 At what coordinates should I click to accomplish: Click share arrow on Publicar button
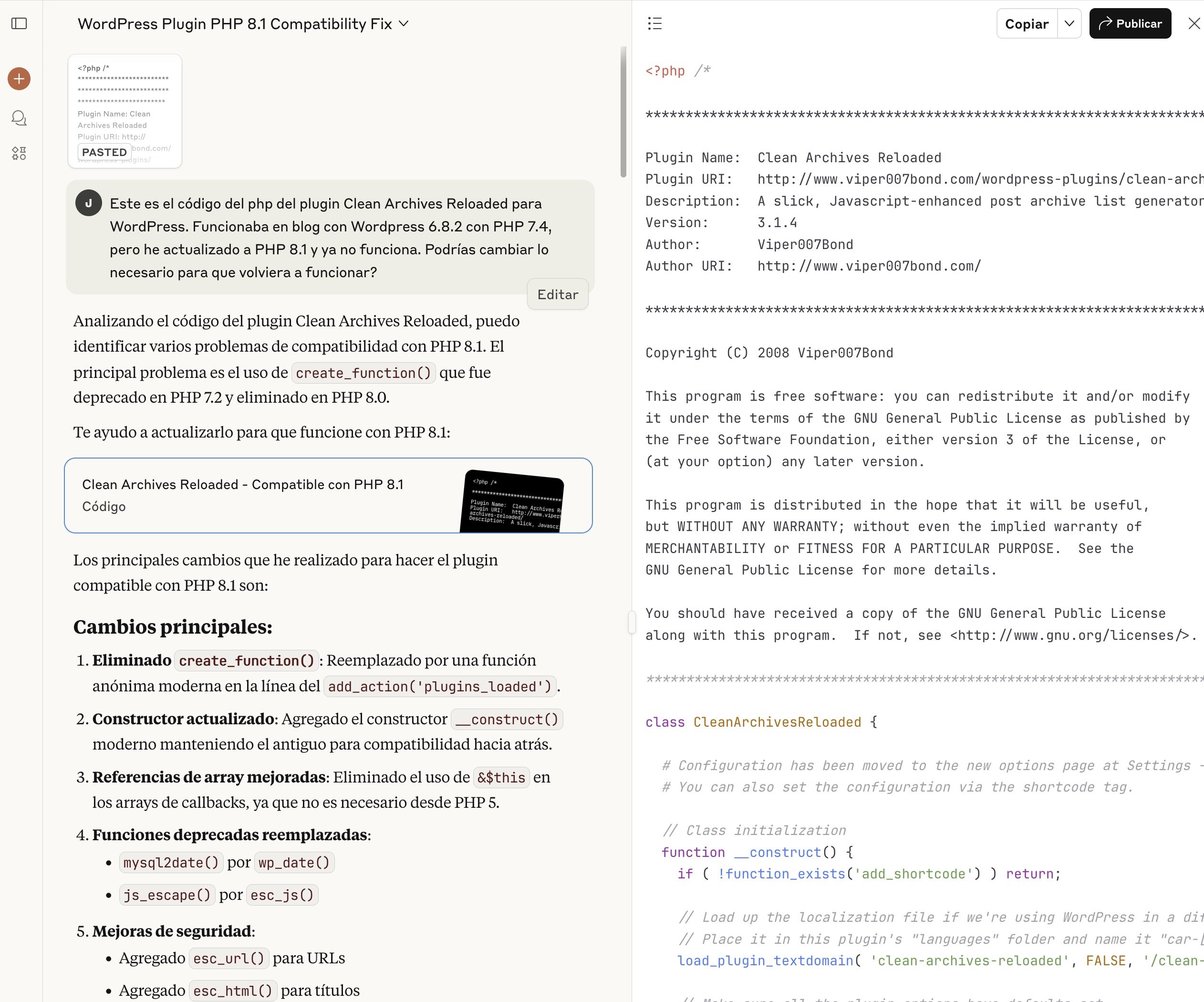tap(1105, 23)
